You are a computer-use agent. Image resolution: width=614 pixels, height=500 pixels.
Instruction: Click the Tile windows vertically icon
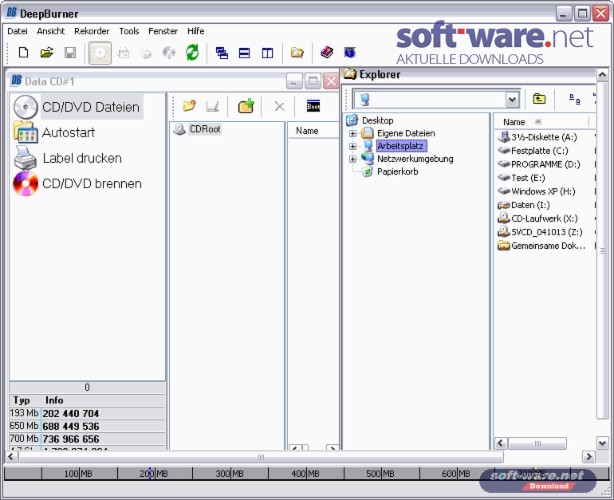click(x=267, y=53)
